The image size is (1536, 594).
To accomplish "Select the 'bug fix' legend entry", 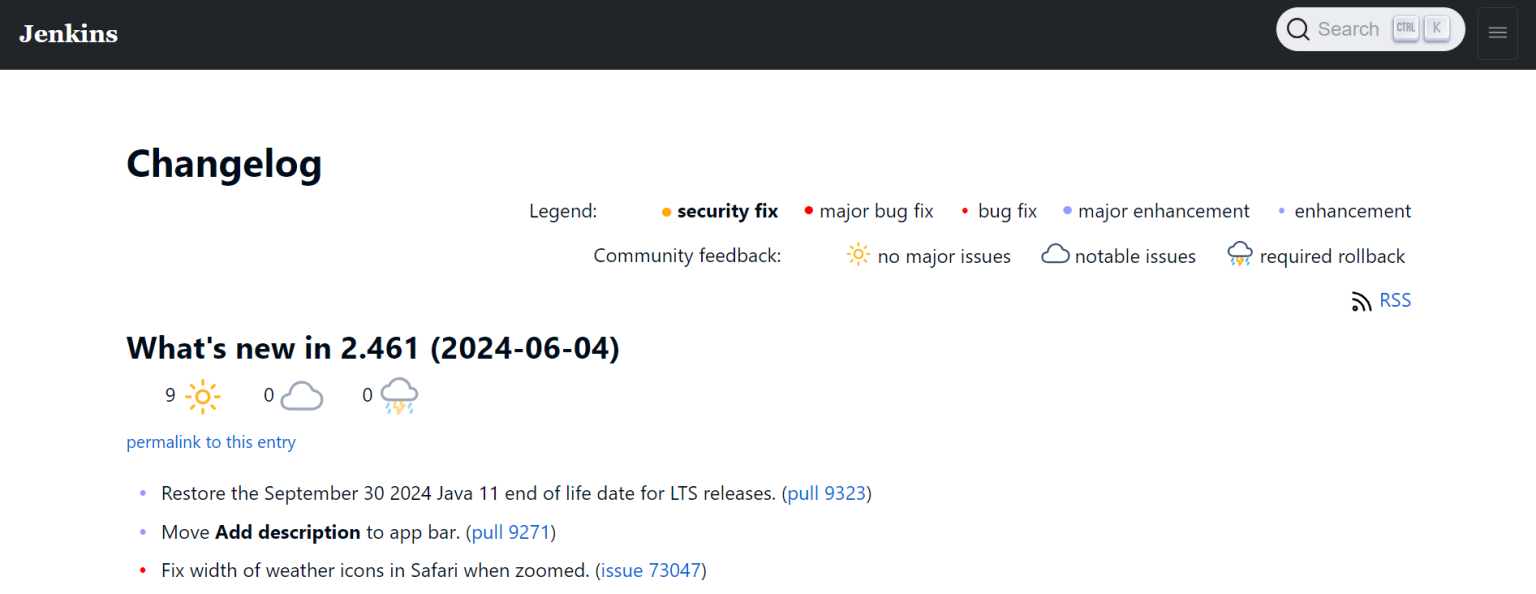I will (x=1006, y=211).
